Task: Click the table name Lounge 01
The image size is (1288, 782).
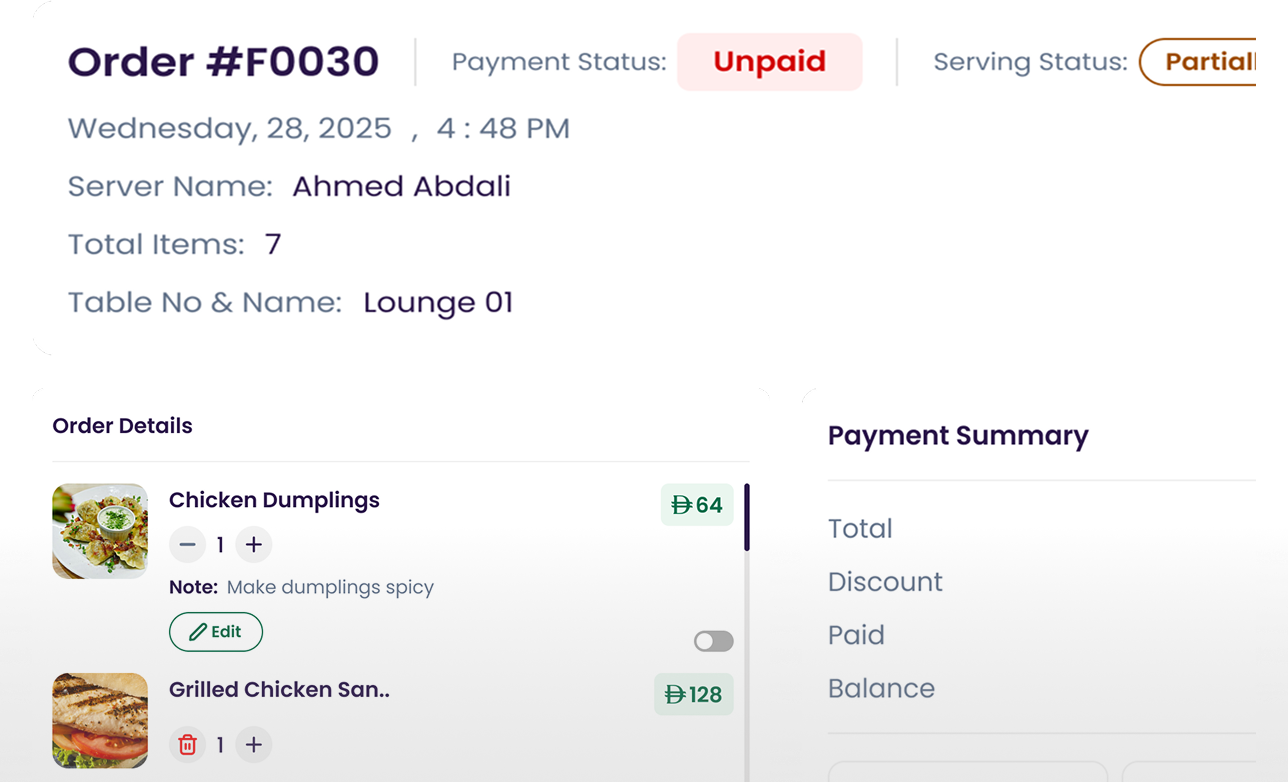Action: click(x=438, y=302)
